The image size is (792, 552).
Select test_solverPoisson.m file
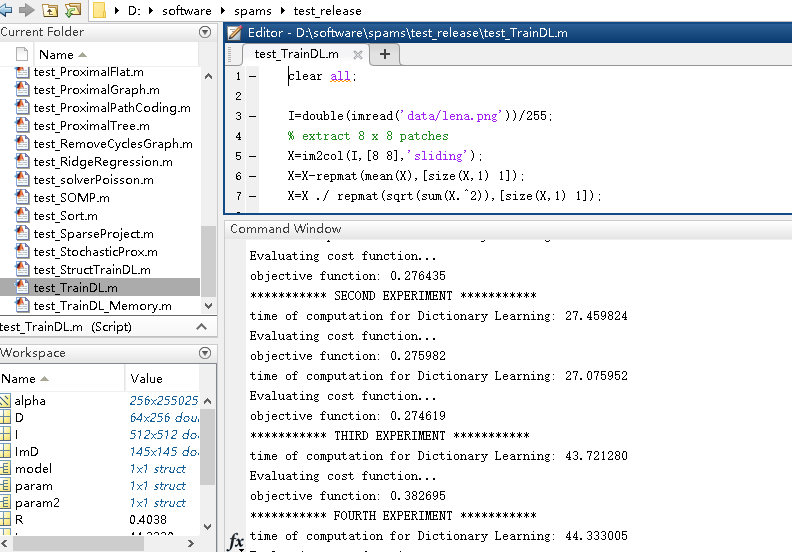[93, 180]
